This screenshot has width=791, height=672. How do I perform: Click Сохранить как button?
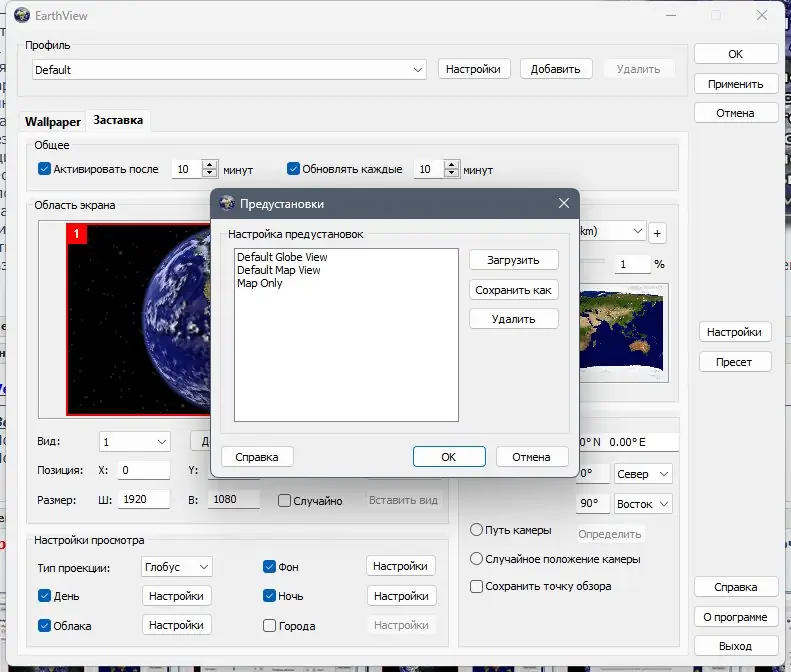click(514, 290)
